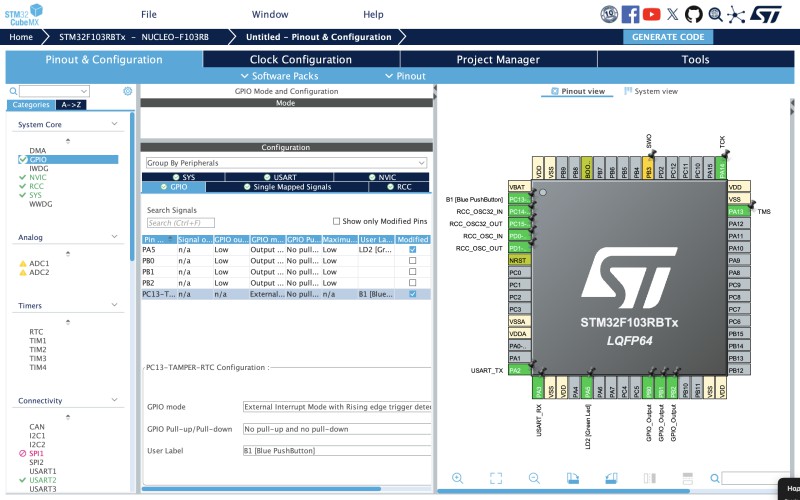Click the STM32CubeMX logo

pos(23,15)
